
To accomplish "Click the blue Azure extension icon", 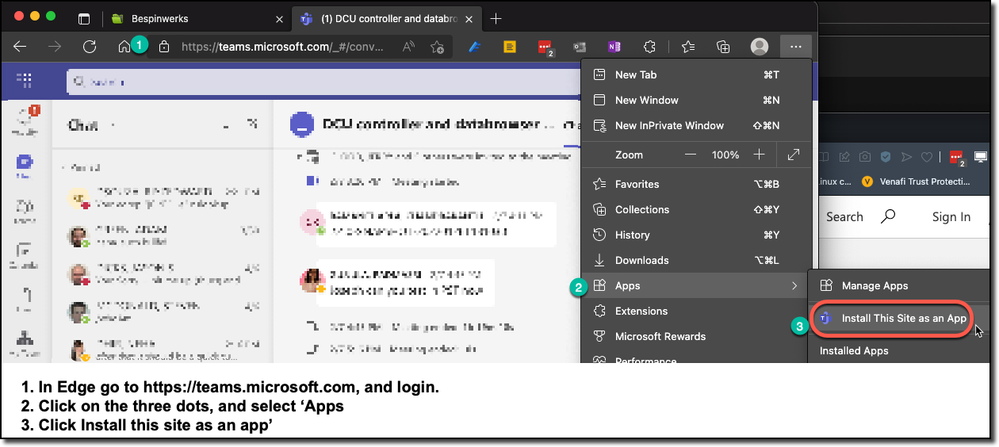I will tap(475, 46).
